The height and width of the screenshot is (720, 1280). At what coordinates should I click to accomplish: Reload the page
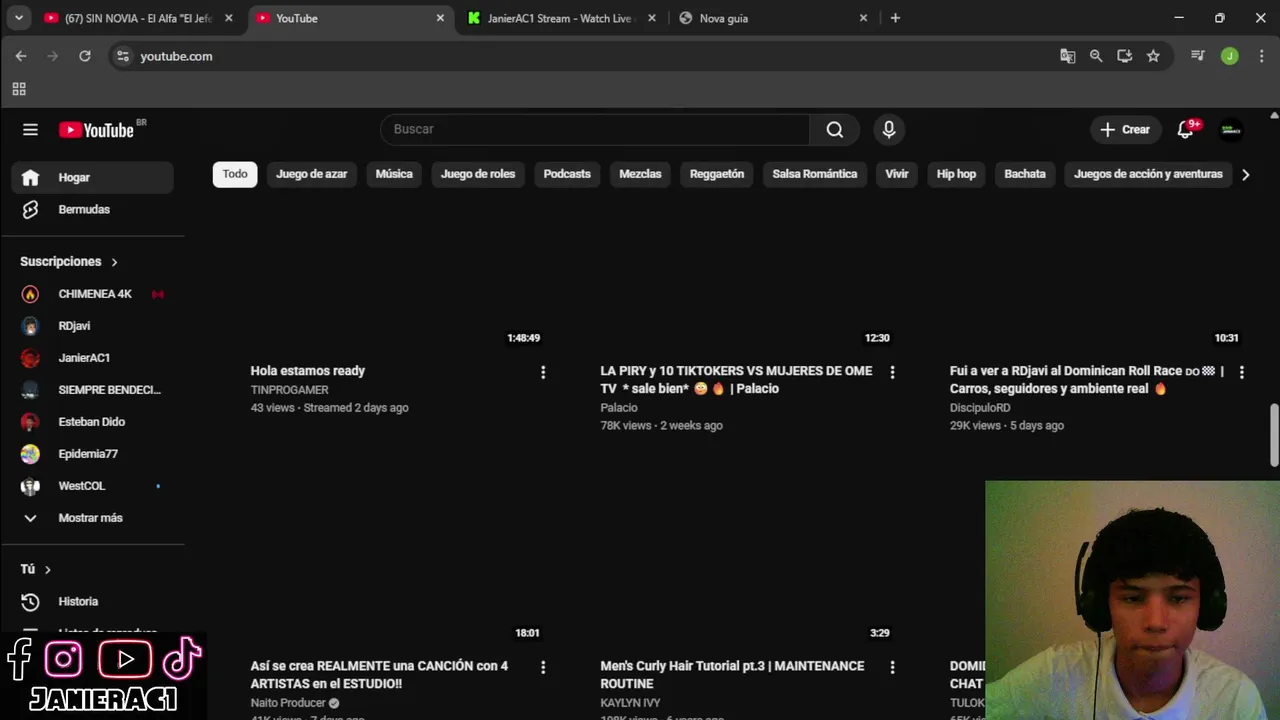85,56
